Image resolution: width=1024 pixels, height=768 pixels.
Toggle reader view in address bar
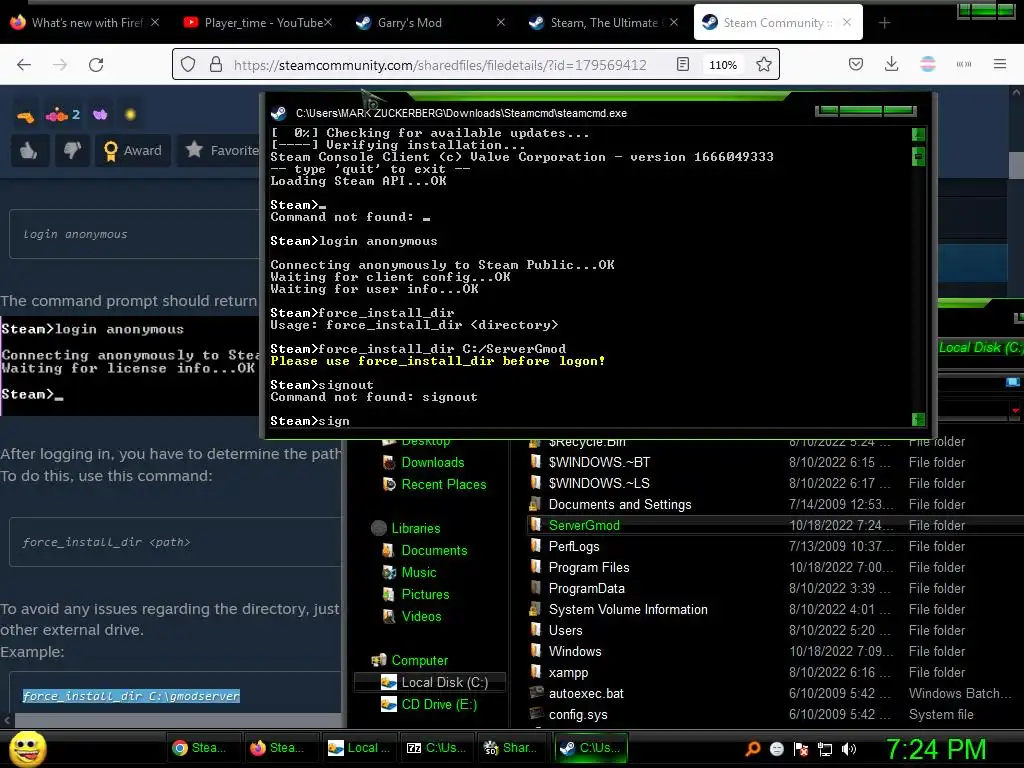tap(682, 65)
